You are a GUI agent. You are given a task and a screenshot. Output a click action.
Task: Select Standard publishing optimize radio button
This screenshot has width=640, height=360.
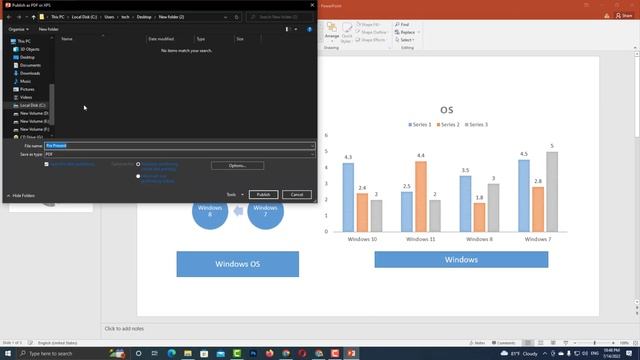[138, 164]
